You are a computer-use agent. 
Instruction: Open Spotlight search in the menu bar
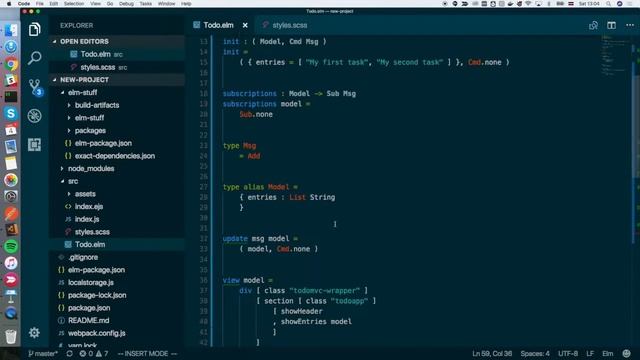(x=609, y=4)
